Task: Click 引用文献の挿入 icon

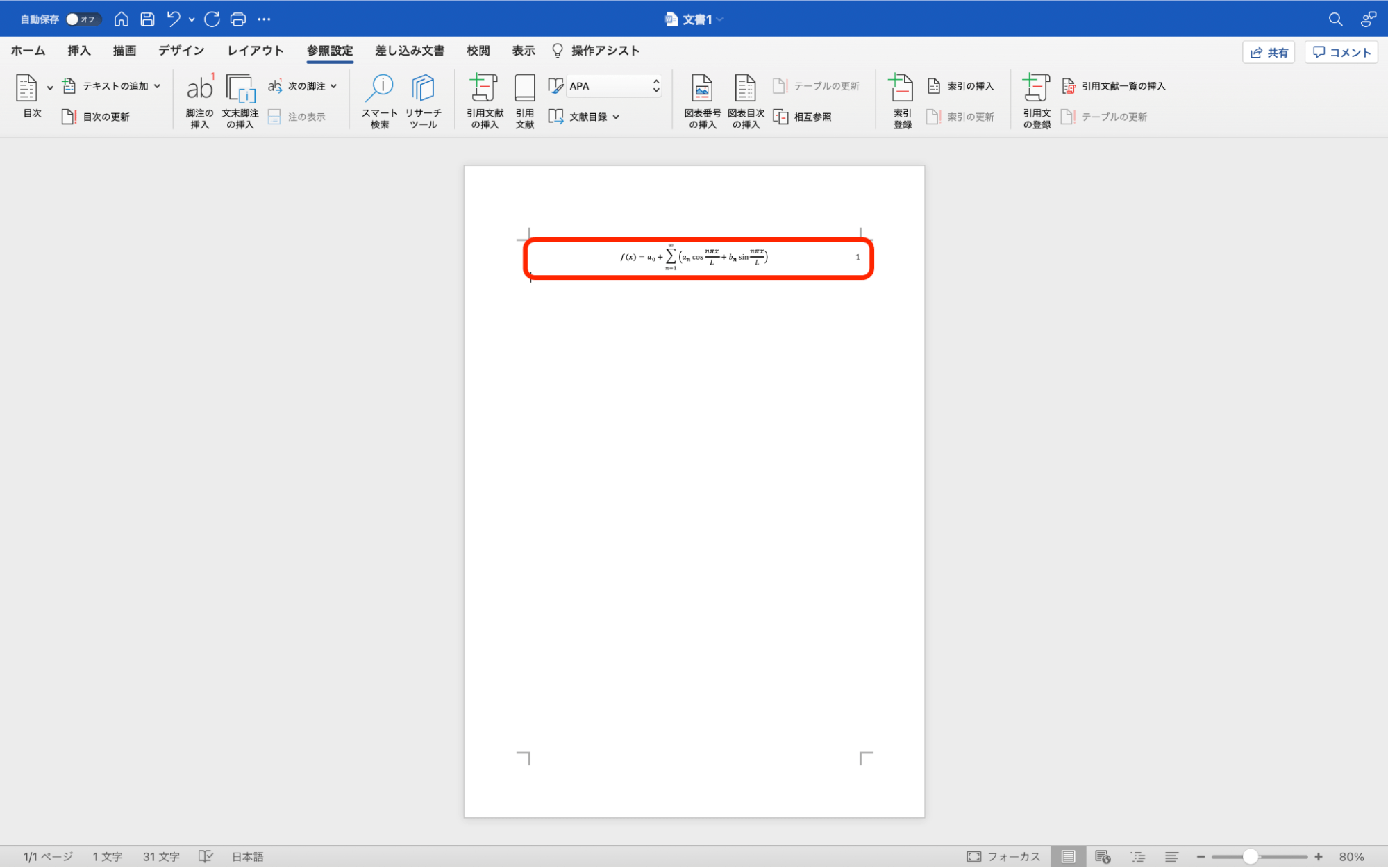Action: 485,101
